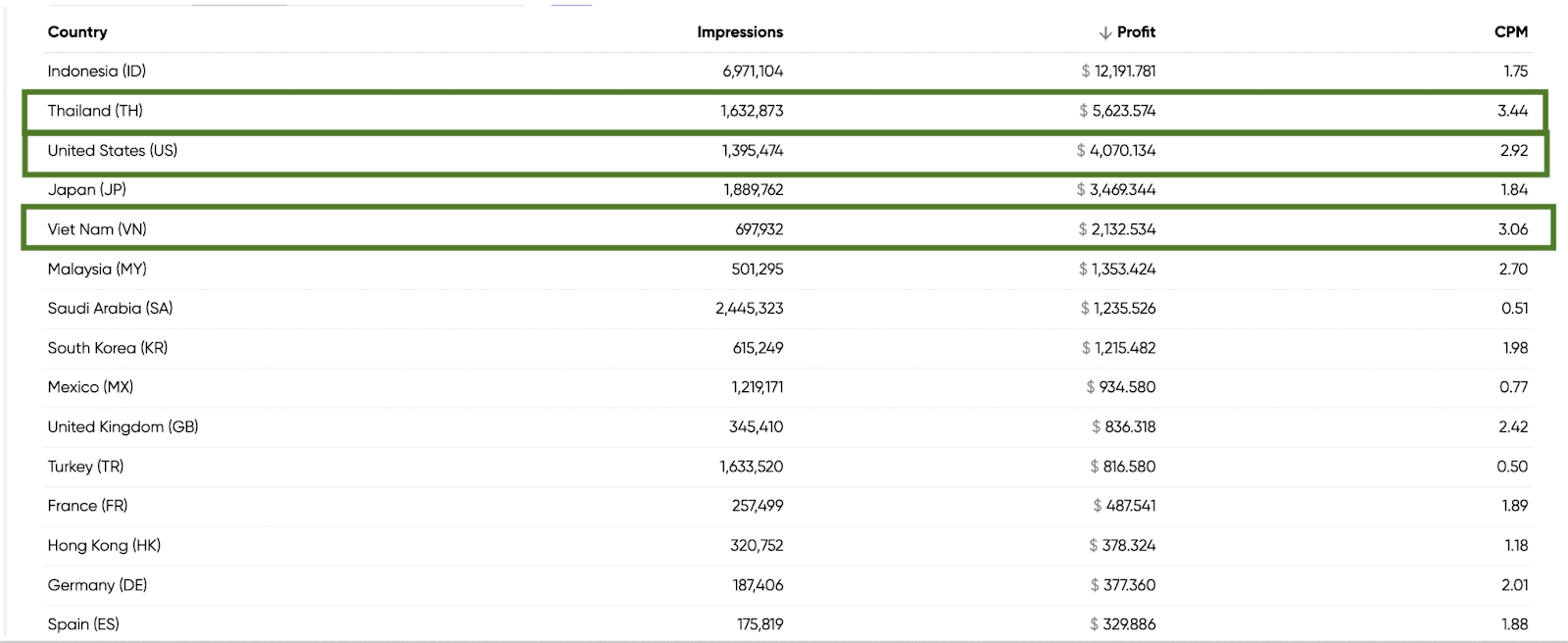Image resolution: width=1568 pixels, height=643 pixels.
Task: Select the Germany (DE) row
Action: (x=97, y=585)
